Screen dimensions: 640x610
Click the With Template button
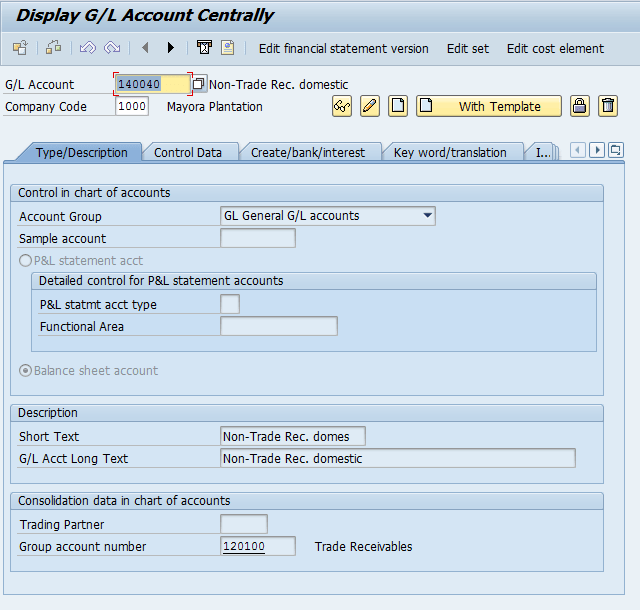[x=488, y=106]
